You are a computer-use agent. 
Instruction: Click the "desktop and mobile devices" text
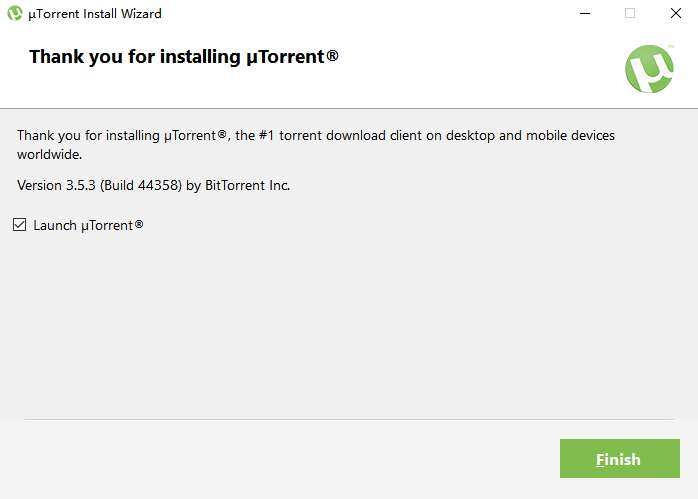[557, 135]
